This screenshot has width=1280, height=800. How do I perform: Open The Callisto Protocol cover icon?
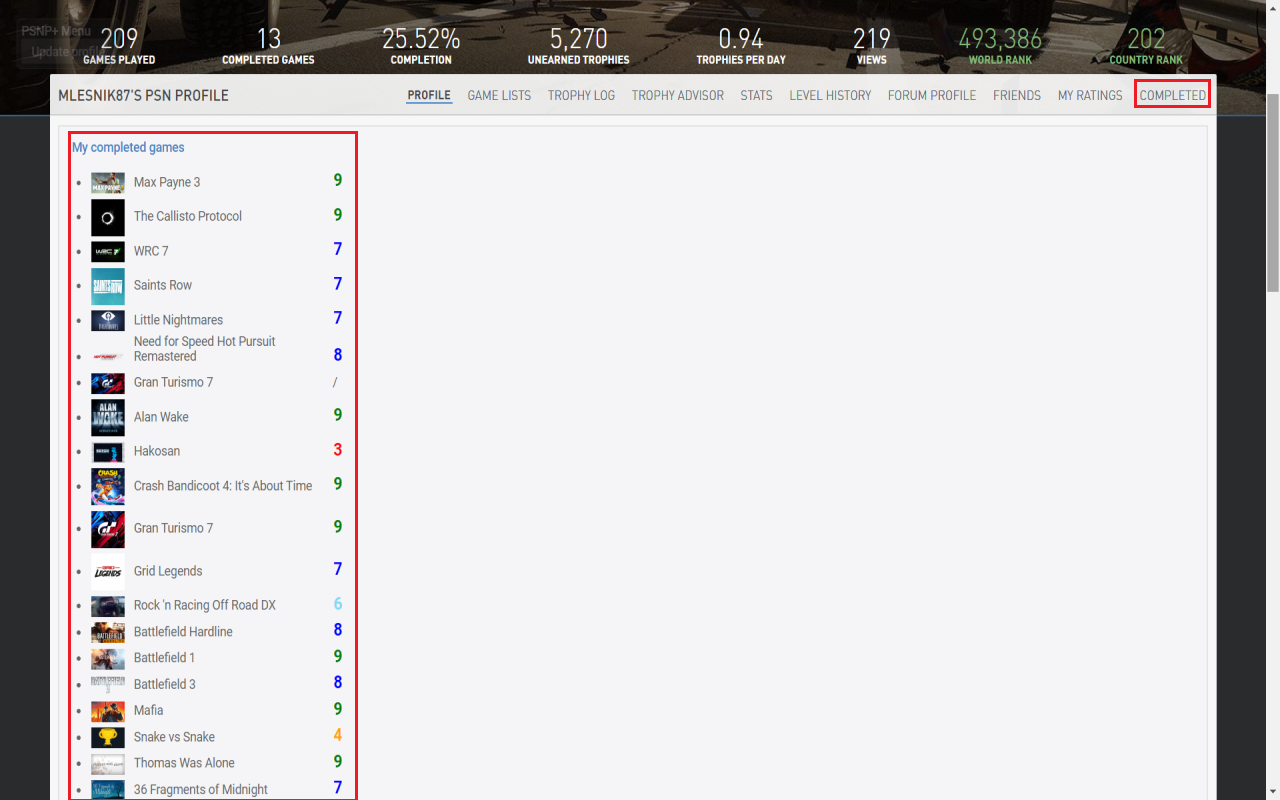(x=108, y=217)
